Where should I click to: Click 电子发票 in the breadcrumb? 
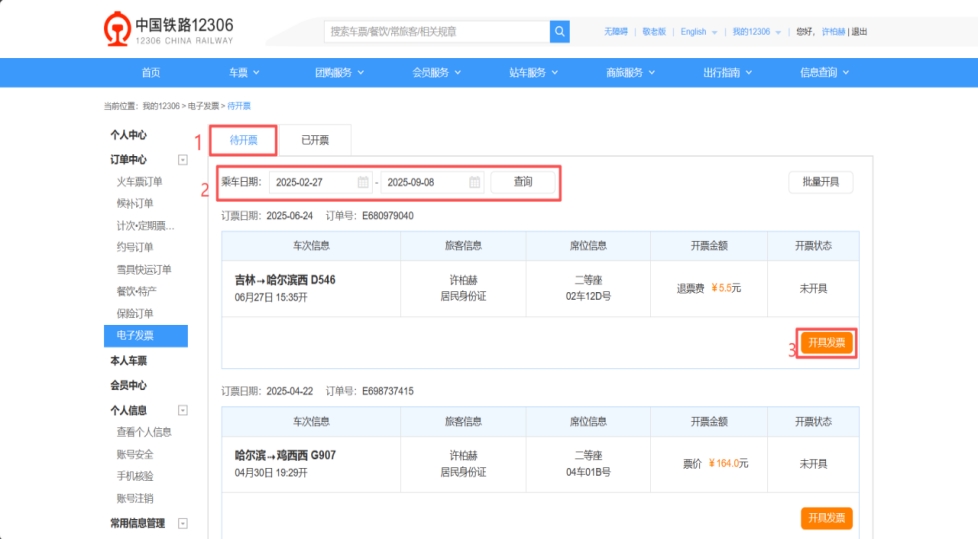[203, 106]
